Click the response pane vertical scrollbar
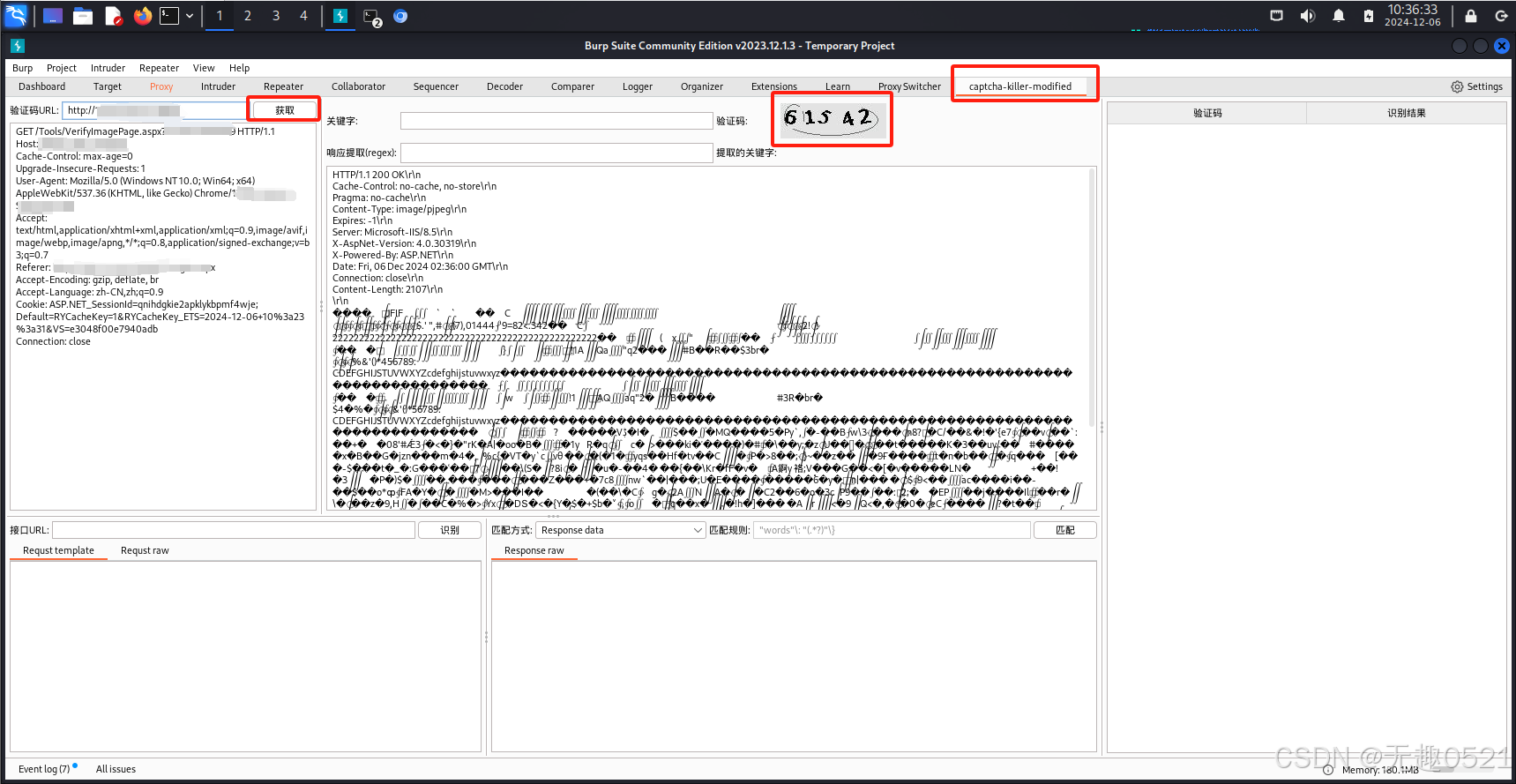Image resolution: width=1516 pixels, height=784 pixels. coord(1092,297)
